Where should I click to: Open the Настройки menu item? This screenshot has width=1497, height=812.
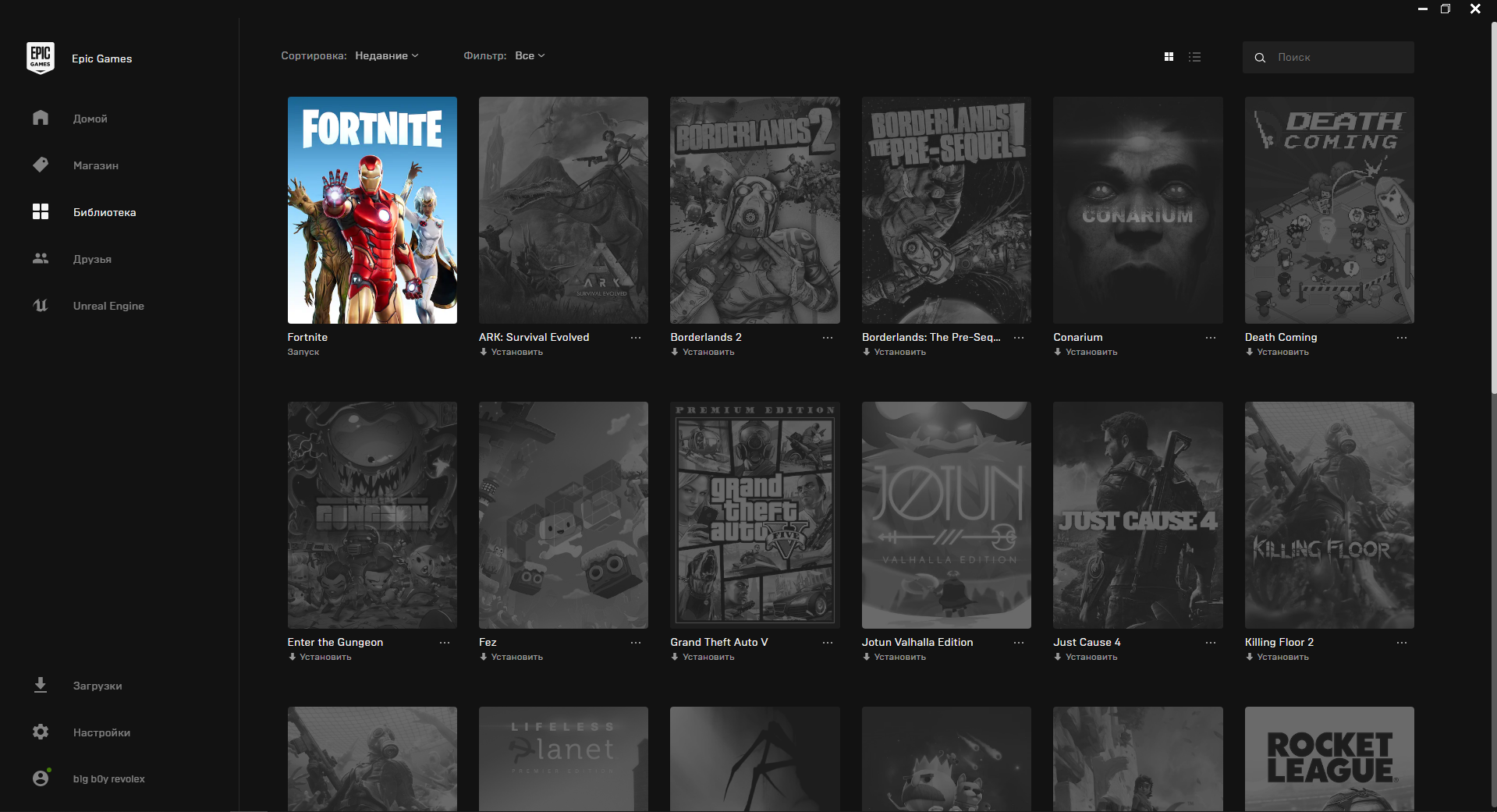pyautogui.click(x=101, y=732)
